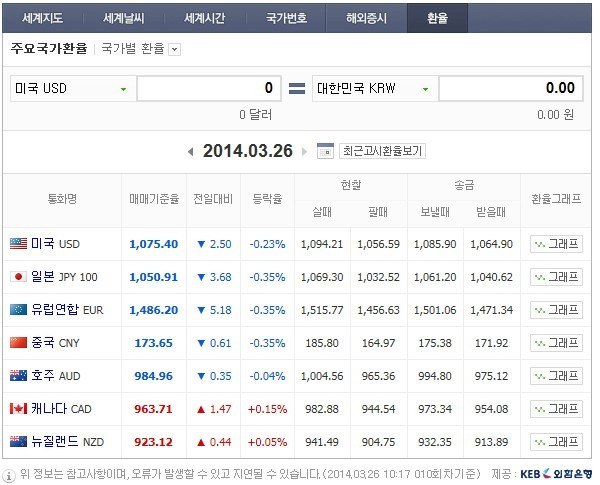Open the 그래프 button for 유럽연합 EUR

(x=556, y=310)
